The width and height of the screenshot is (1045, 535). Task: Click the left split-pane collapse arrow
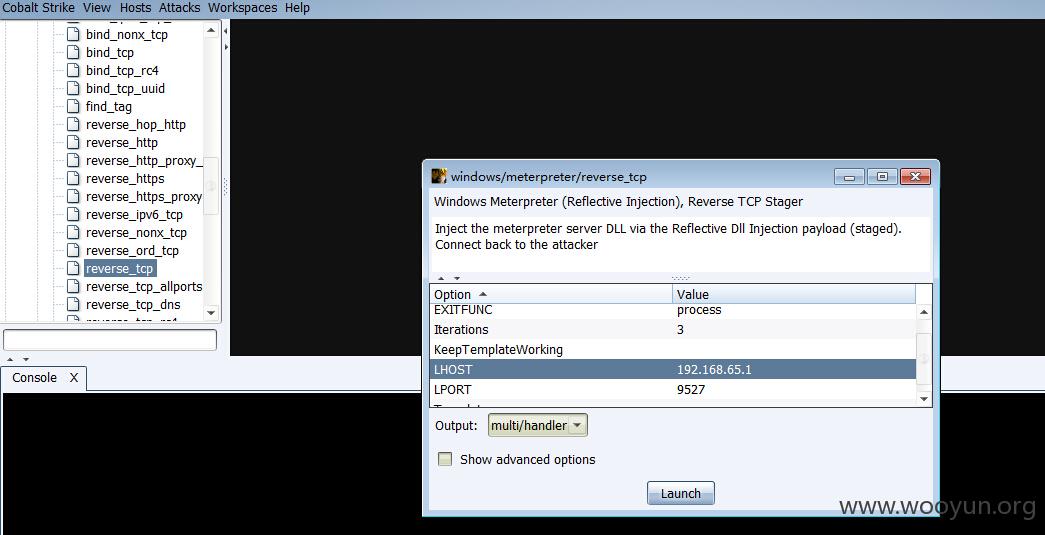[x=226, y=31]
